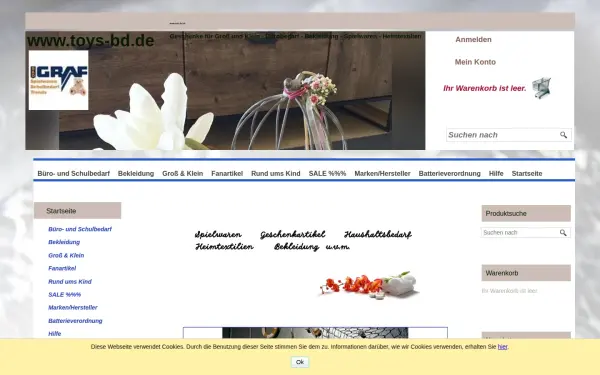Open Büro- und Schulbedarf in top navigation

pyautogui.click(x=73, y=174)
